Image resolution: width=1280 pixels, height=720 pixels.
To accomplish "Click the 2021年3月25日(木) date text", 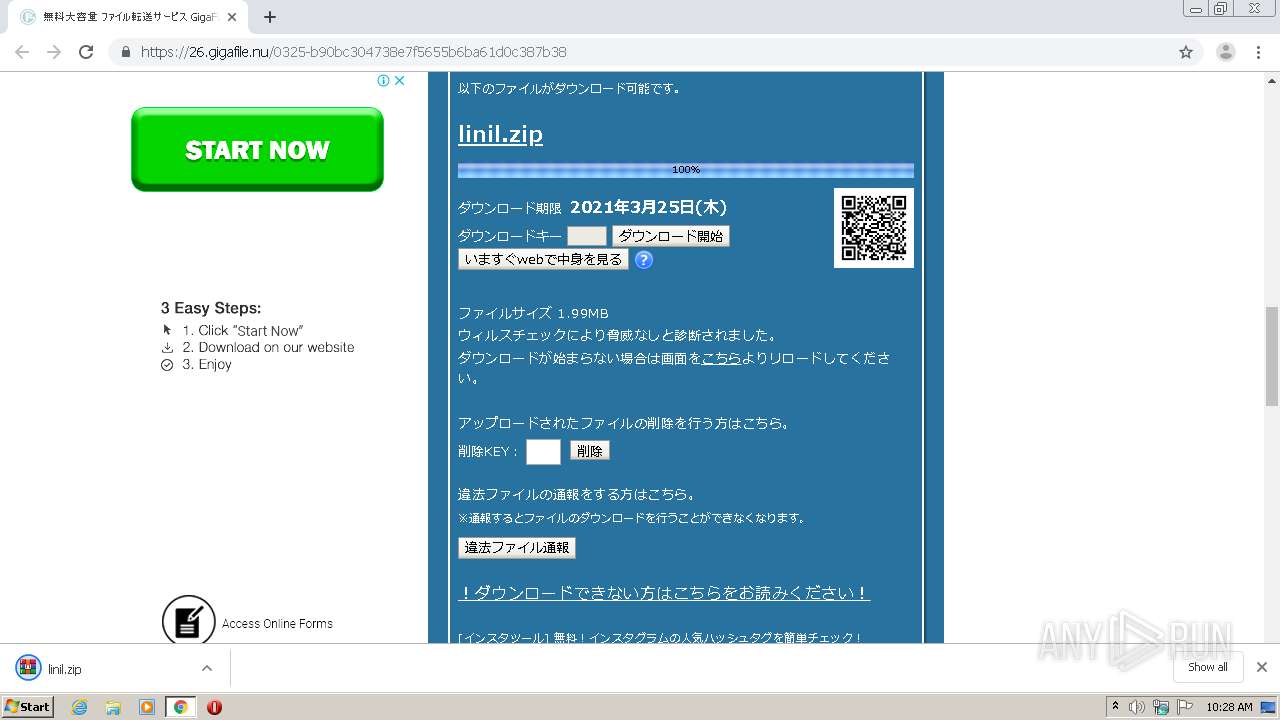I will click(x=648, y=207).
